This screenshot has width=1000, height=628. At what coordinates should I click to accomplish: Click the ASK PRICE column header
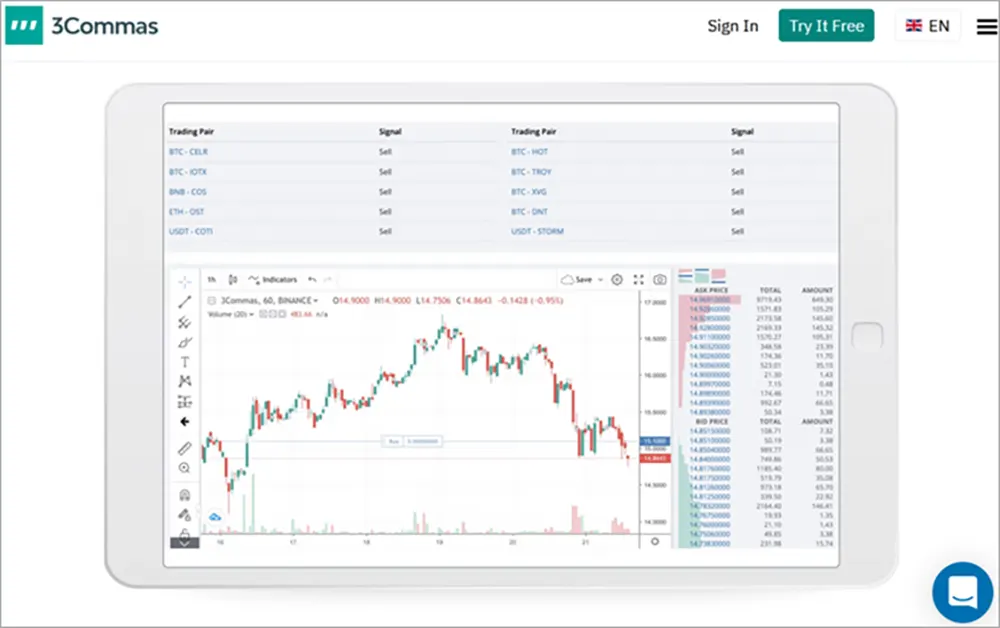711,290
